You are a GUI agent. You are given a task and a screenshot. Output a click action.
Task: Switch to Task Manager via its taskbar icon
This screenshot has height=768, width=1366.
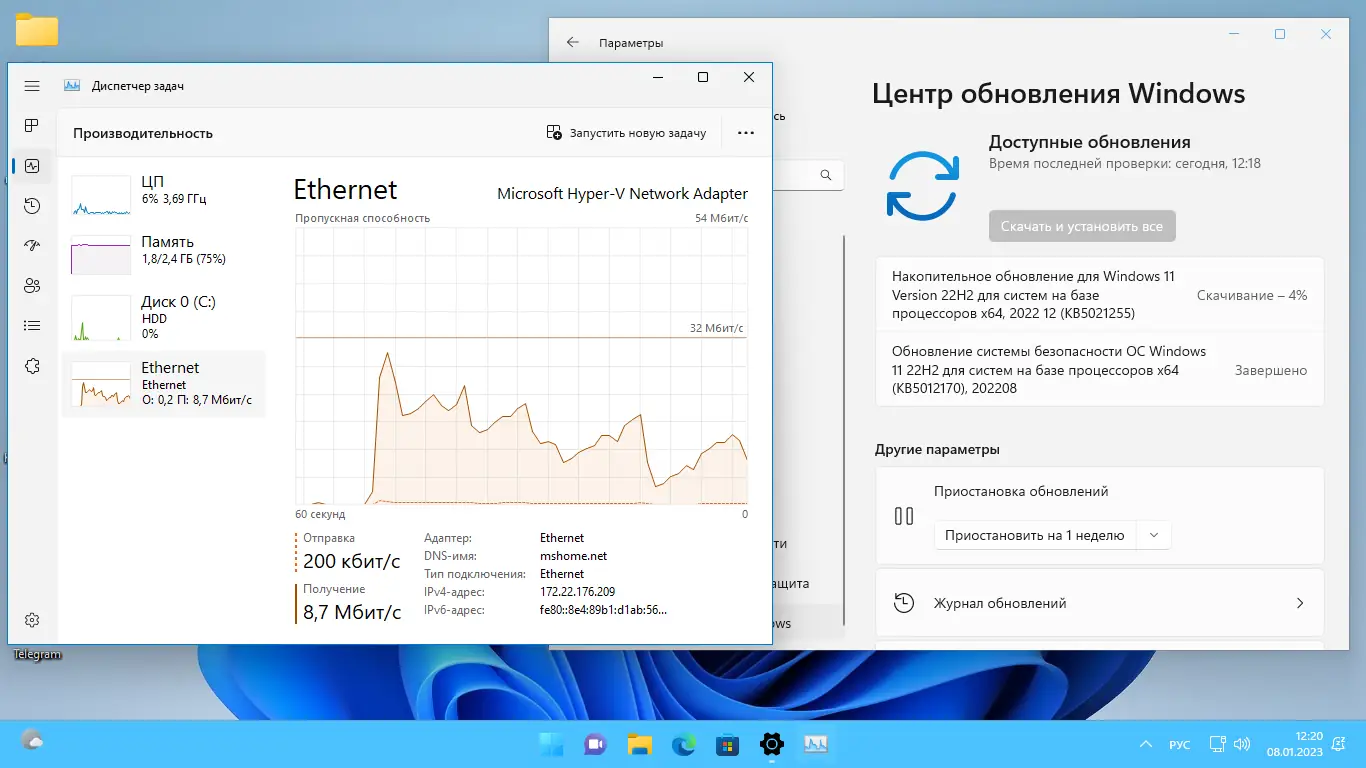pyautogui.click(x=816, y=744)
